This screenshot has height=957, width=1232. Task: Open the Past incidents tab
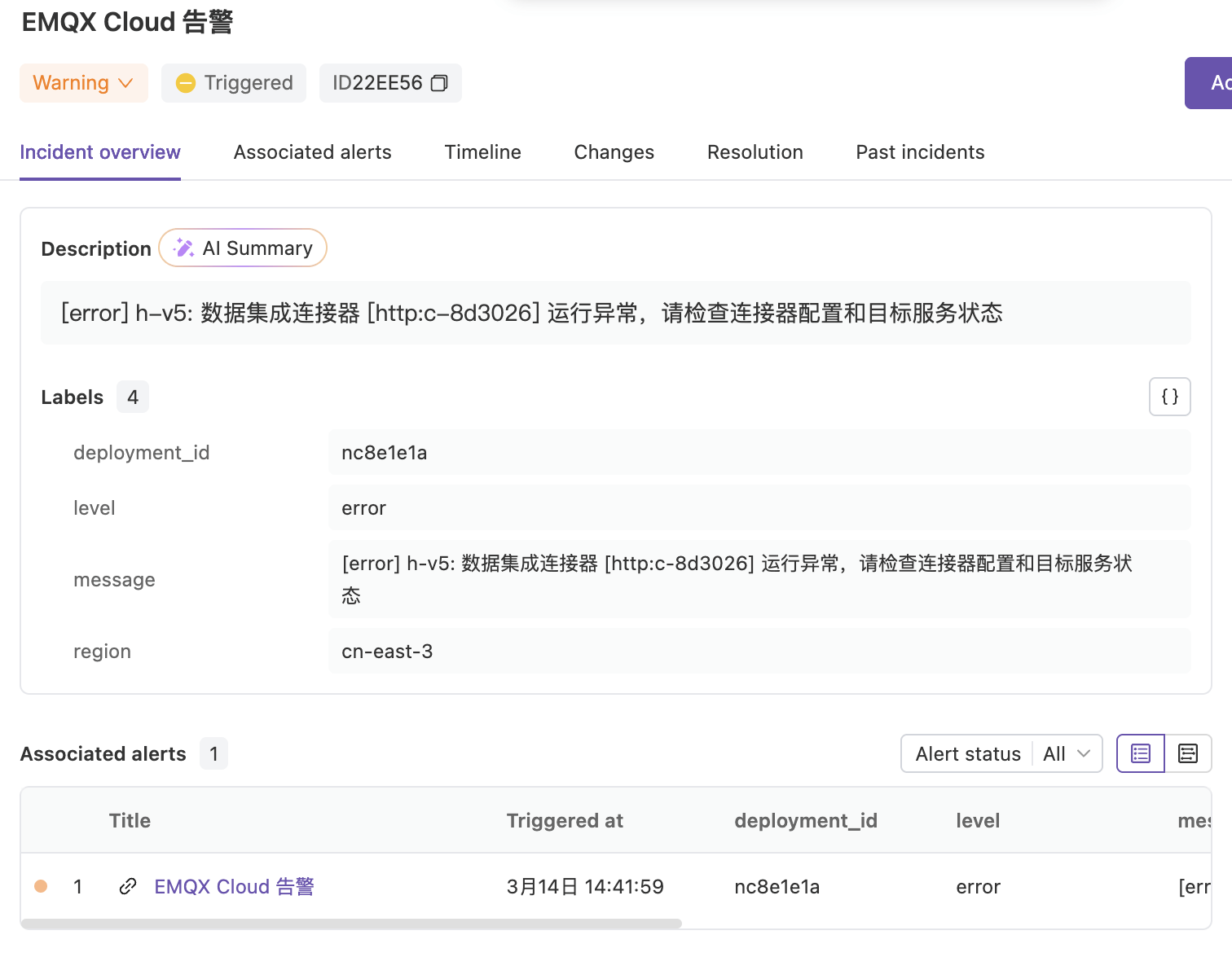920,152
